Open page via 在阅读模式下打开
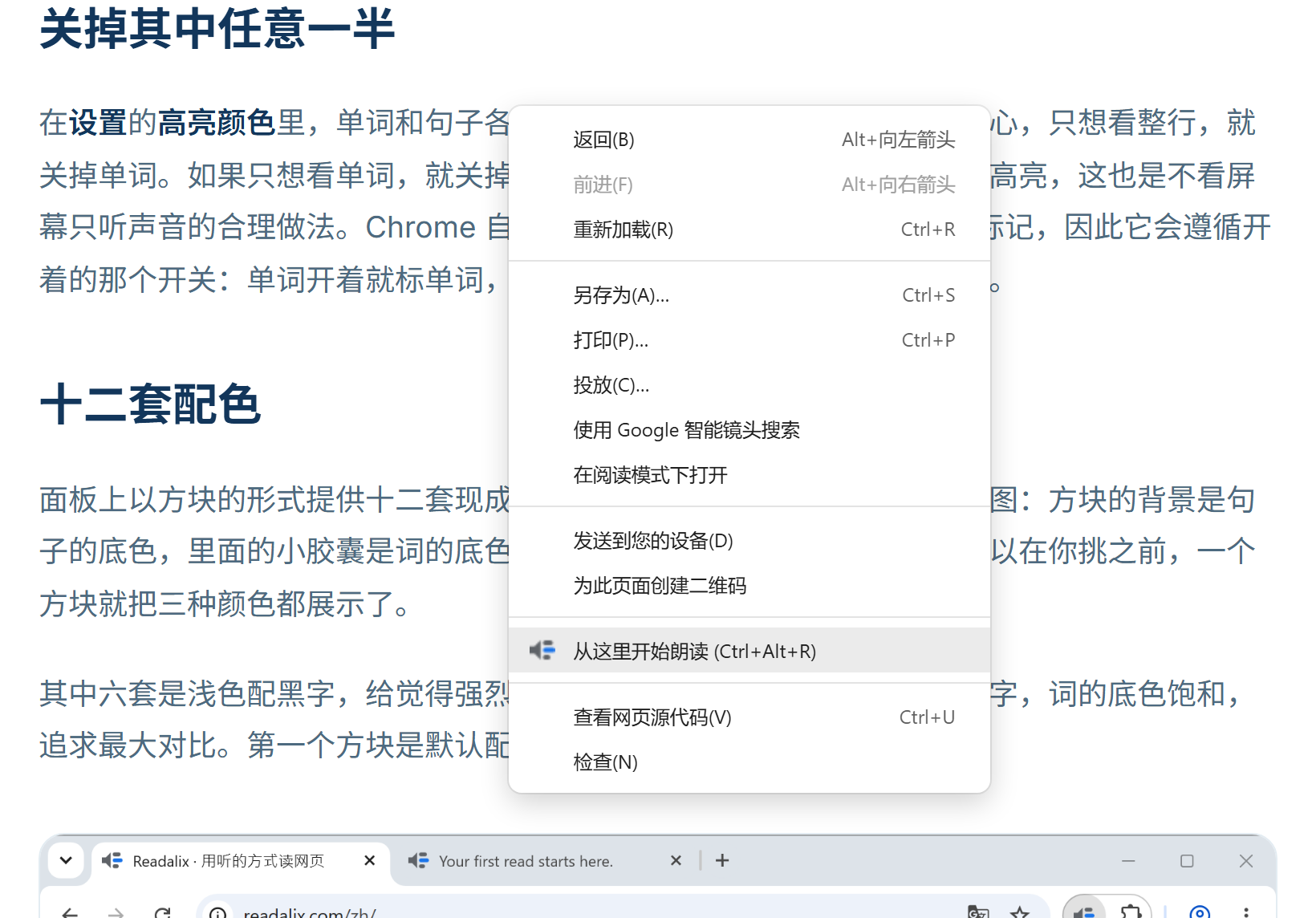Image resolution: width=1316 pixels, height=918 pixels. click(x=749, y=475)
